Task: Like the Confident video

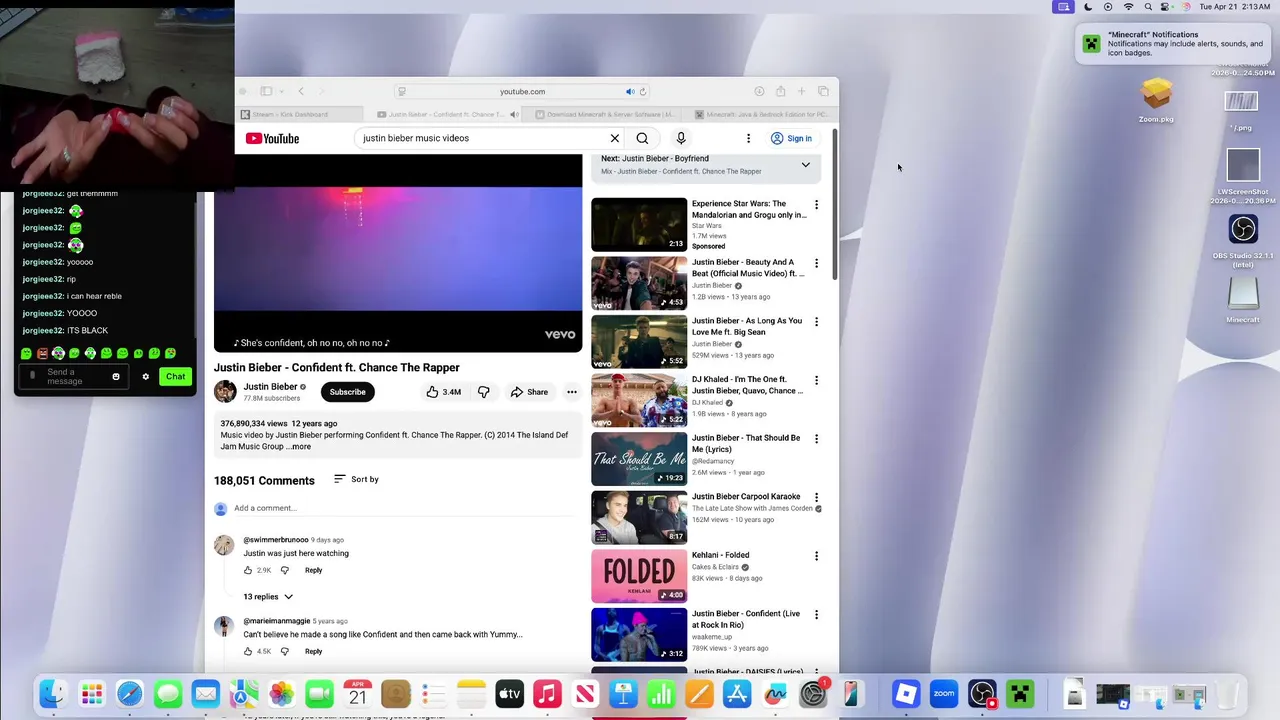Action: (x=444, y=392)
